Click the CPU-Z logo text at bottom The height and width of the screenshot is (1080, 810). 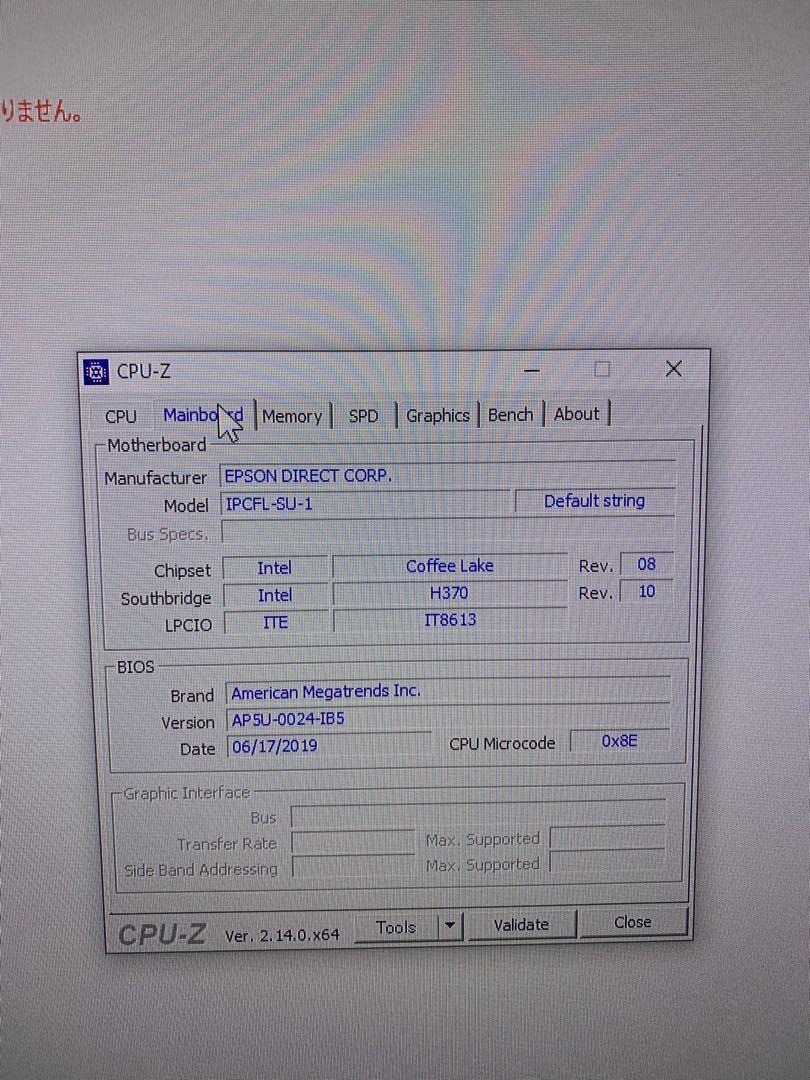pyautogui.click(x=162, y=934)
